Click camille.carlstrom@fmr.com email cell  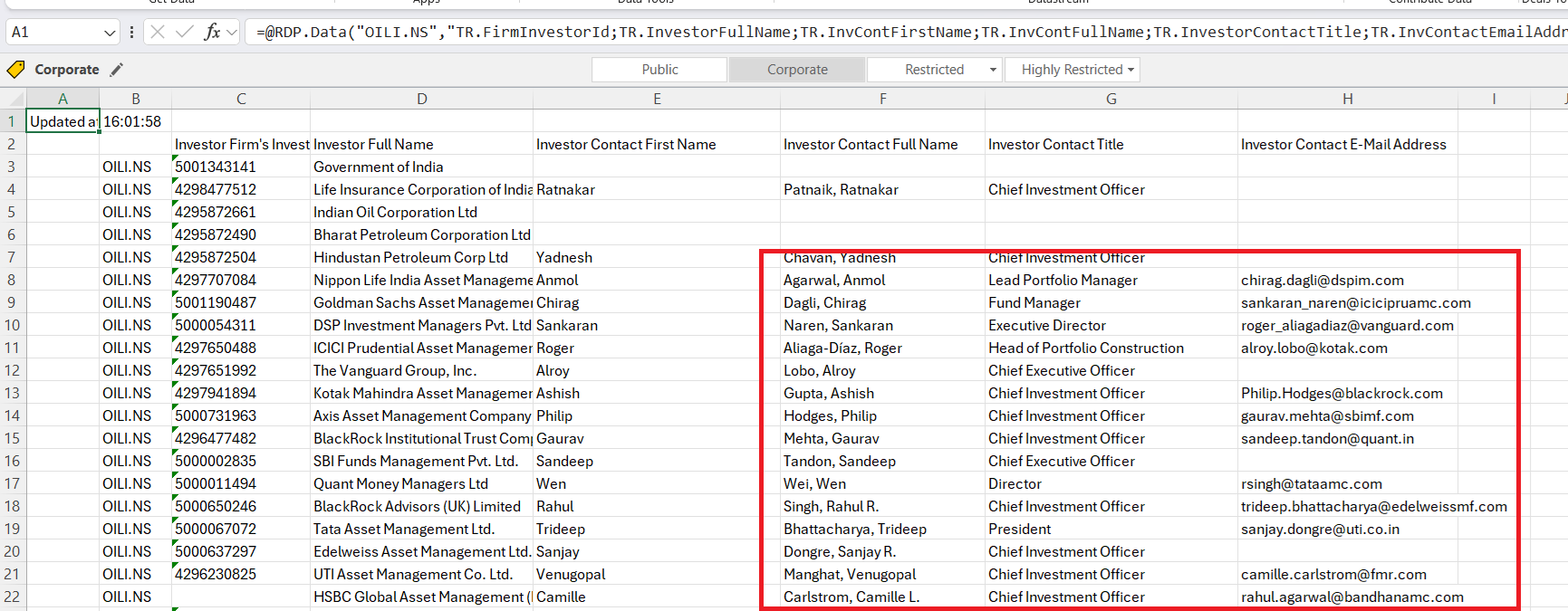[x=1348, y=574]
